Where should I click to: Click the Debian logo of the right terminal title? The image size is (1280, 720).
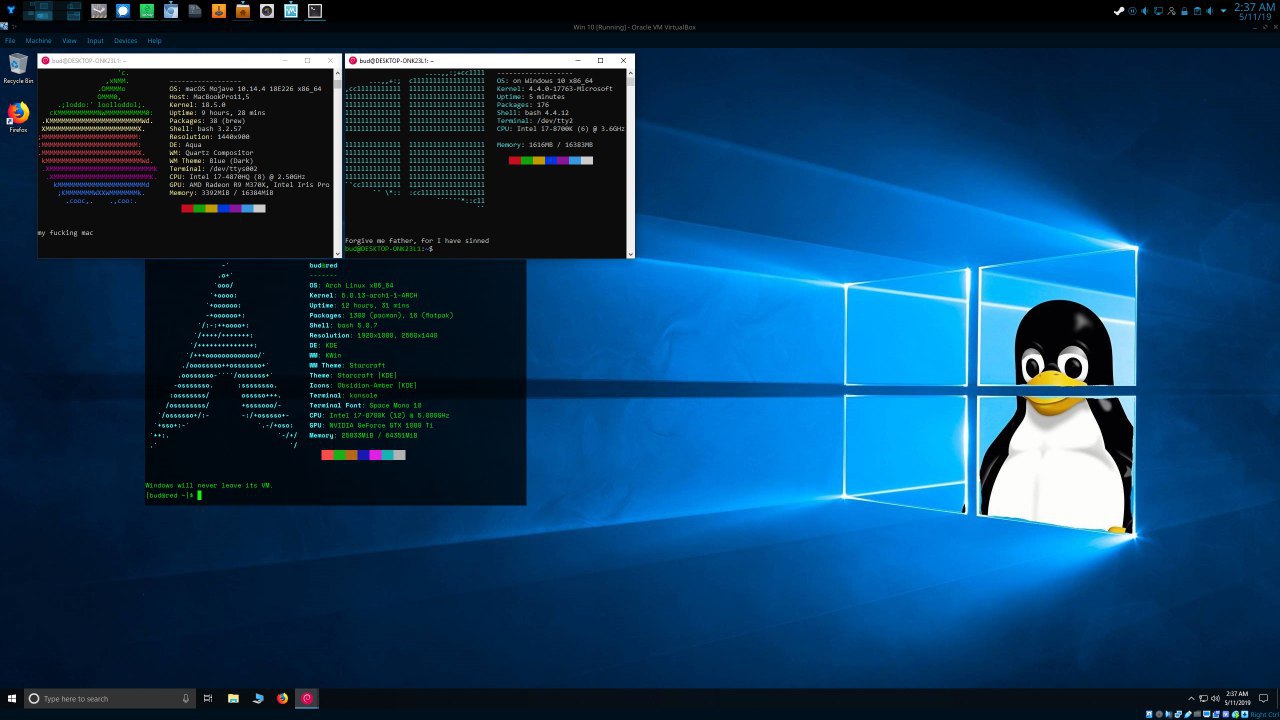coord(353,60)
